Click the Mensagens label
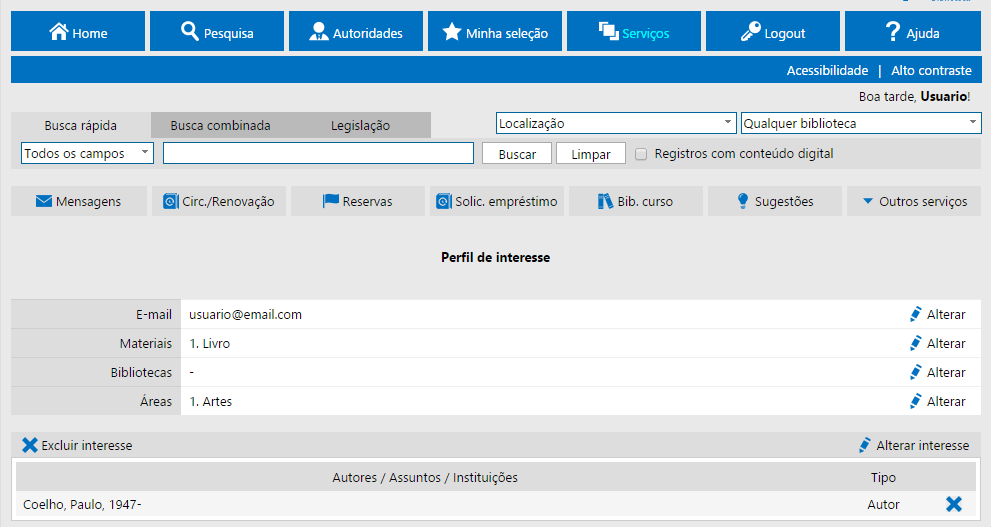991x527 pixels. [88, 202]
